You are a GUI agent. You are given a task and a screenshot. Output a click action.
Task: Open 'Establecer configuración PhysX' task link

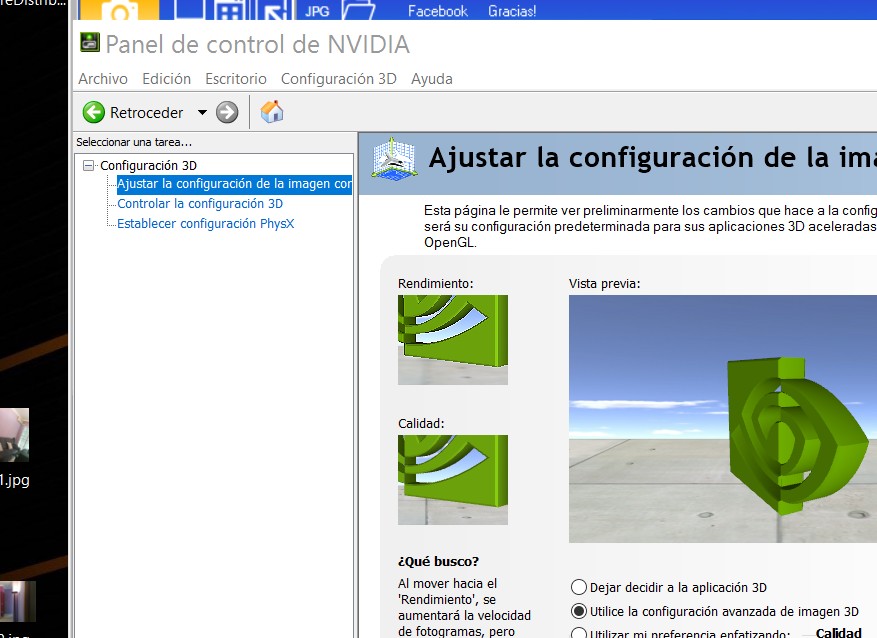click(x=205, y=224)
